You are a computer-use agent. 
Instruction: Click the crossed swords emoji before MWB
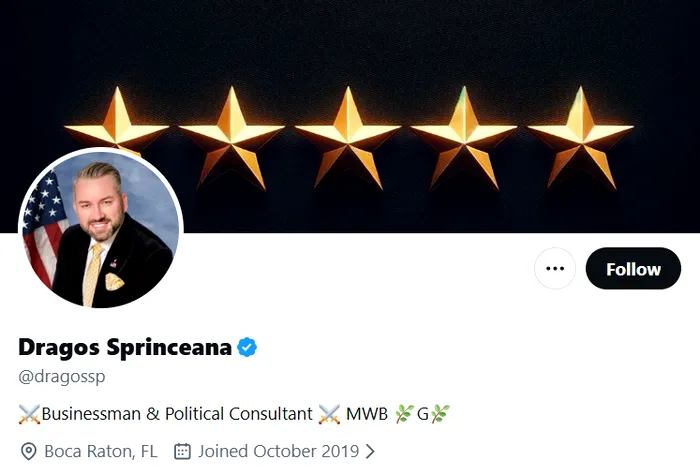coord(329,413)
